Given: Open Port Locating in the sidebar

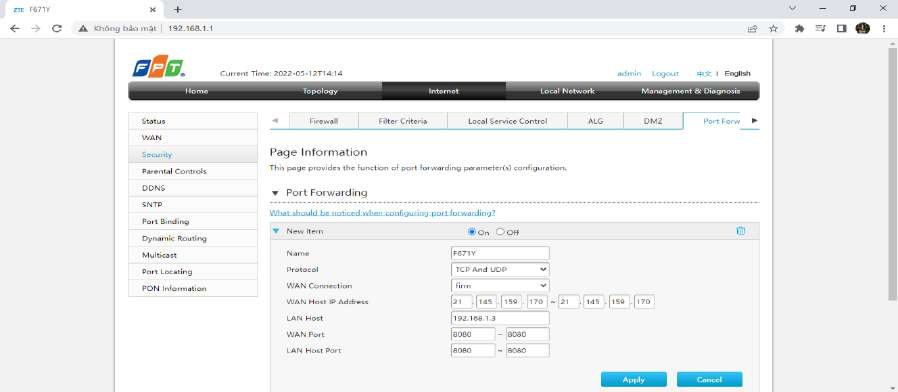Looking at the screenshot, I should [193, 271].
